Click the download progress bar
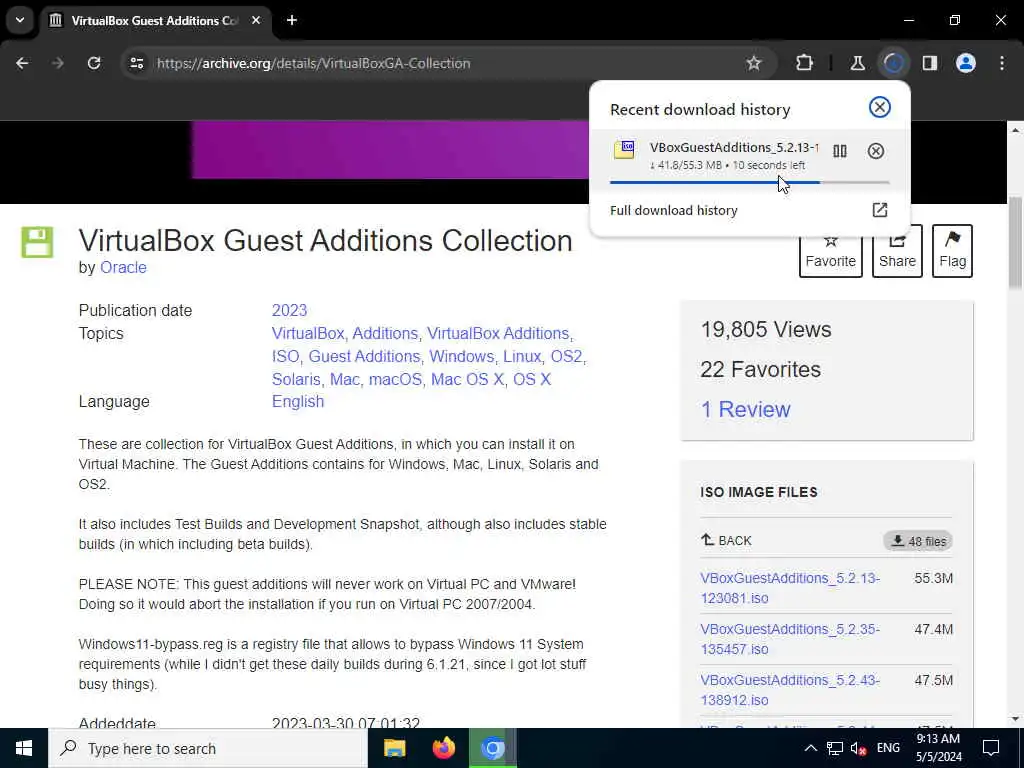Screen dimensions: 1024x768 (750, 182)
